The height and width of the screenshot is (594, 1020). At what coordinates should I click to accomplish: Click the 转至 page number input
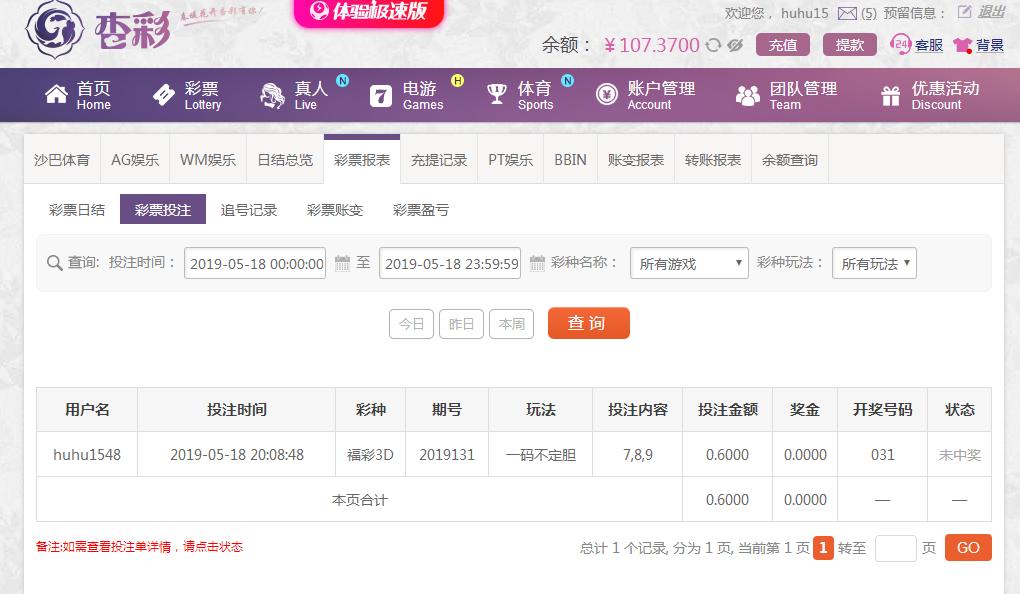pyautogui.click(x=896, y=548)
